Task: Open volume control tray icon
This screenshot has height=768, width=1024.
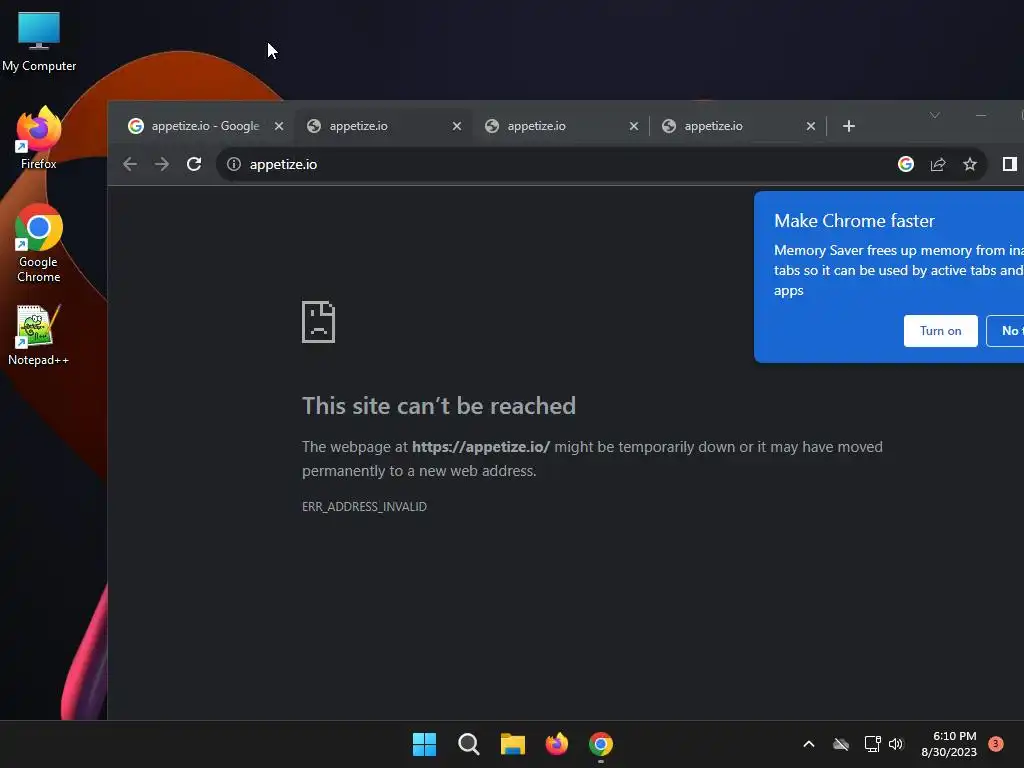Action: 896,744
